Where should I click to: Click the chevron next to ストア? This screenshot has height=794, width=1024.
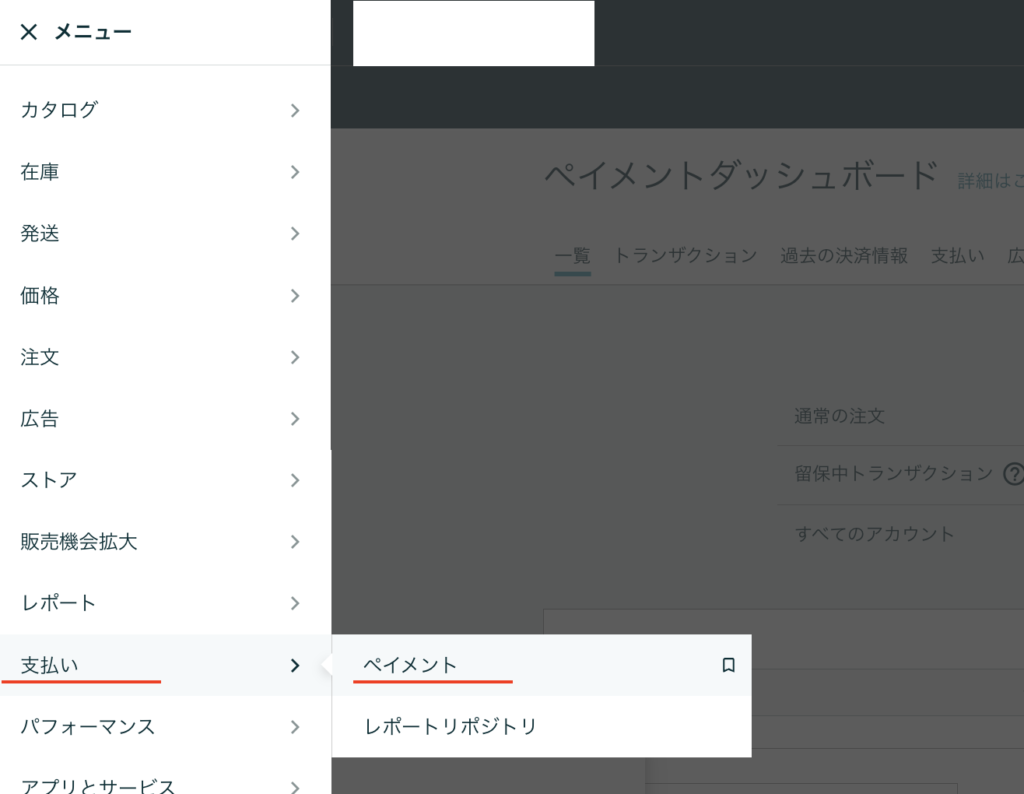(x=295, y=480)
